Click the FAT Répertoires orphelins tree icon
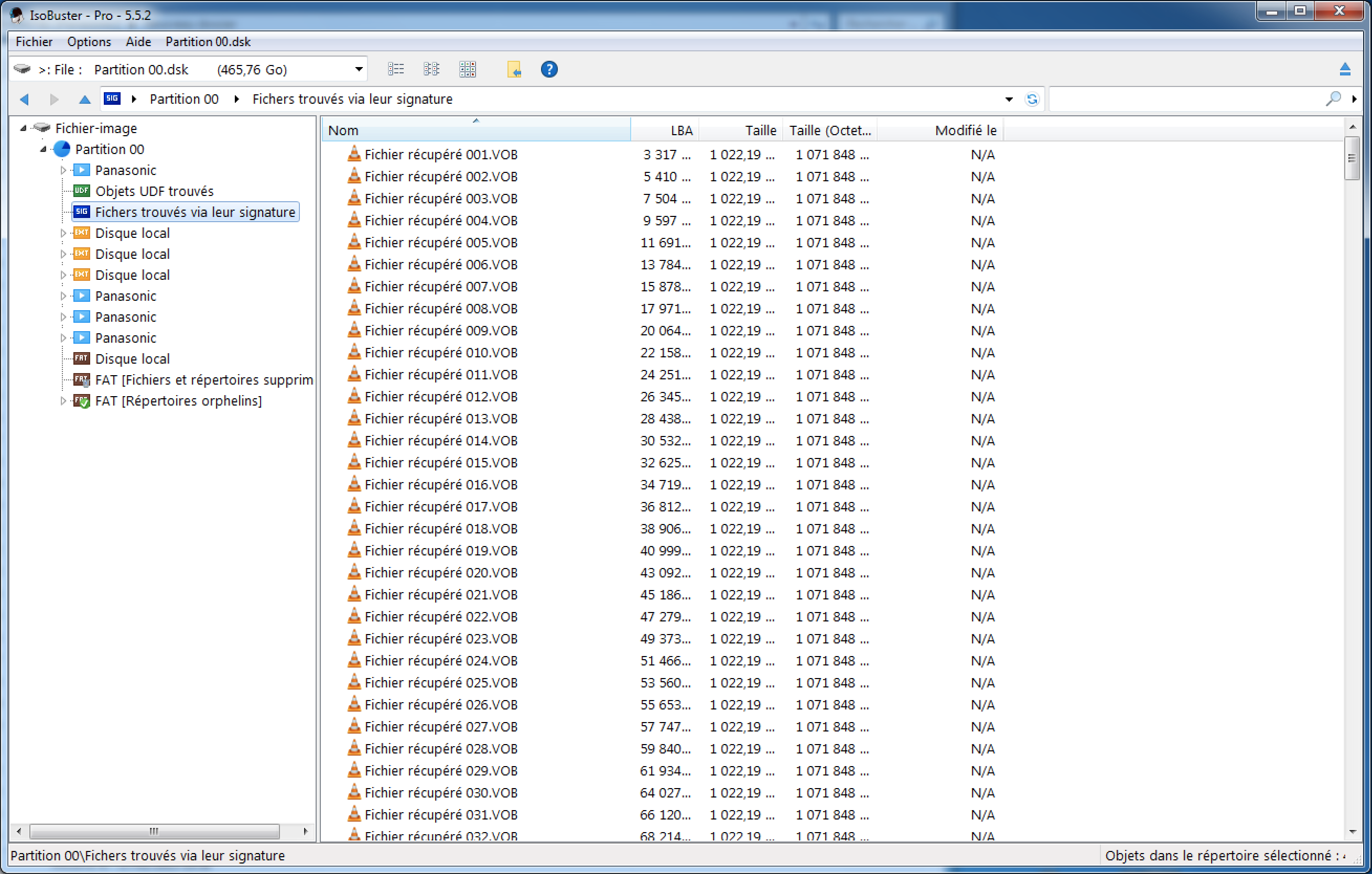1372x874 pixels. (x=82, y=401)
